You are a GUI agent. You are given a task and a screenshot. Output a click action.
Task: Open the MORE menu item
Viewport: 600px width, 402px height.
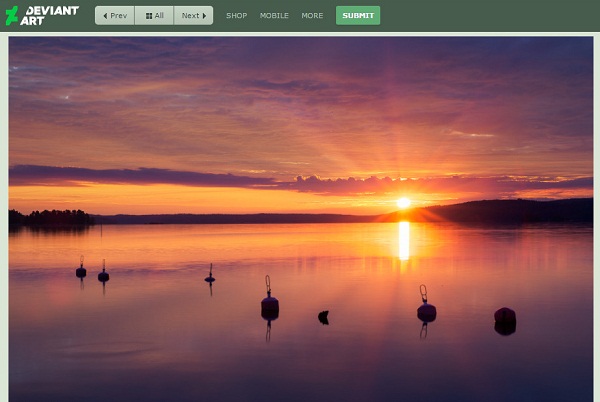(312, 16)
